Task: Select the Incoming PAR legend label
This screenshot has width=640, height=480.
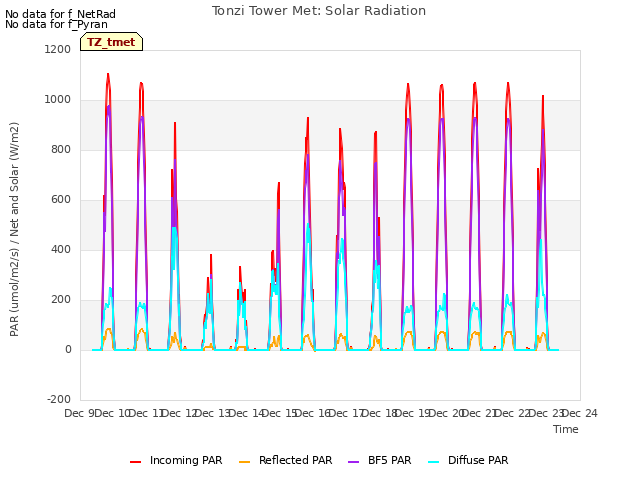Action: [x=186, y=460]
